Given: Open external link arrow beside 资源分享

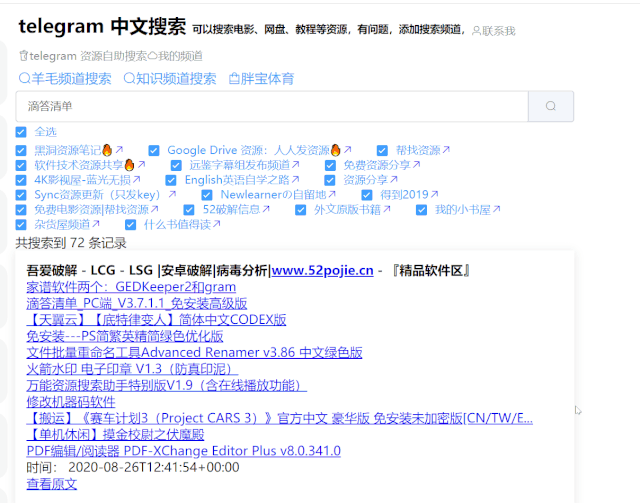Looking at the screenshot, I should (x=393, y=179).
